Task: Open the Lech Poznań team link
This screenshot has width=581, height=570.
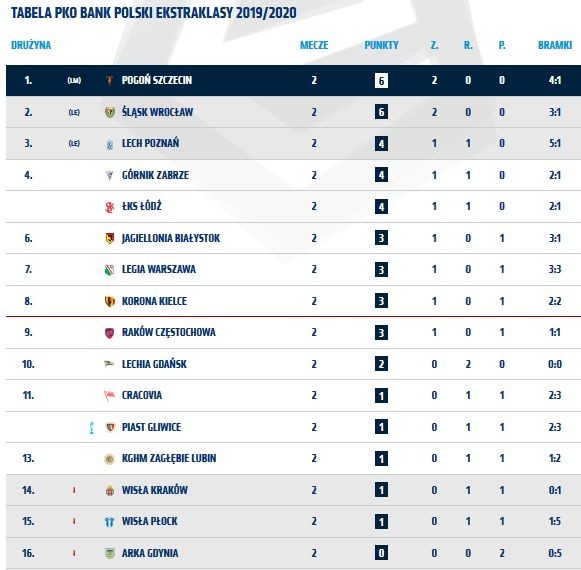Action: click(150, 143)
